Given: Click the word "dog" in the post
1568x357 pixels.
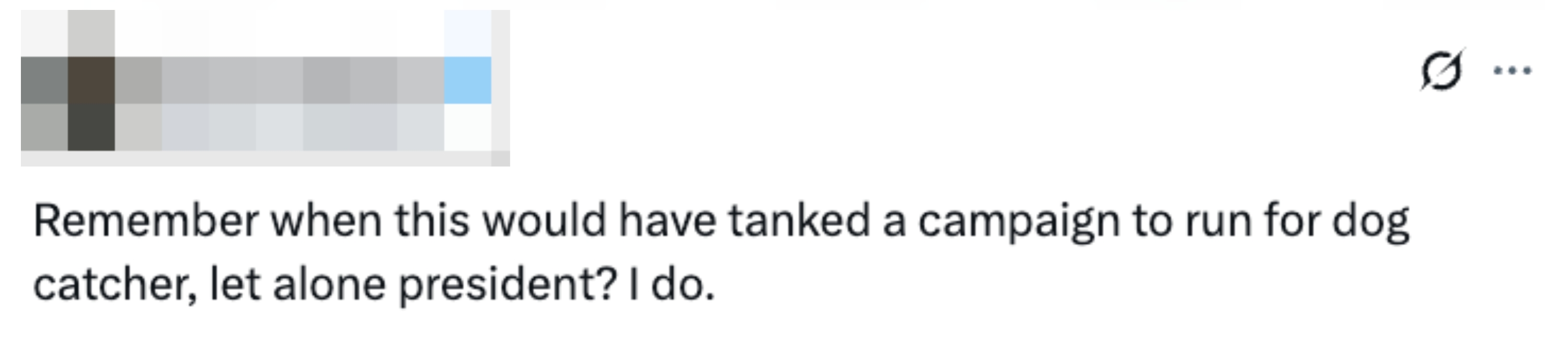Looking at the screenshot, I should click(1370, 222).
